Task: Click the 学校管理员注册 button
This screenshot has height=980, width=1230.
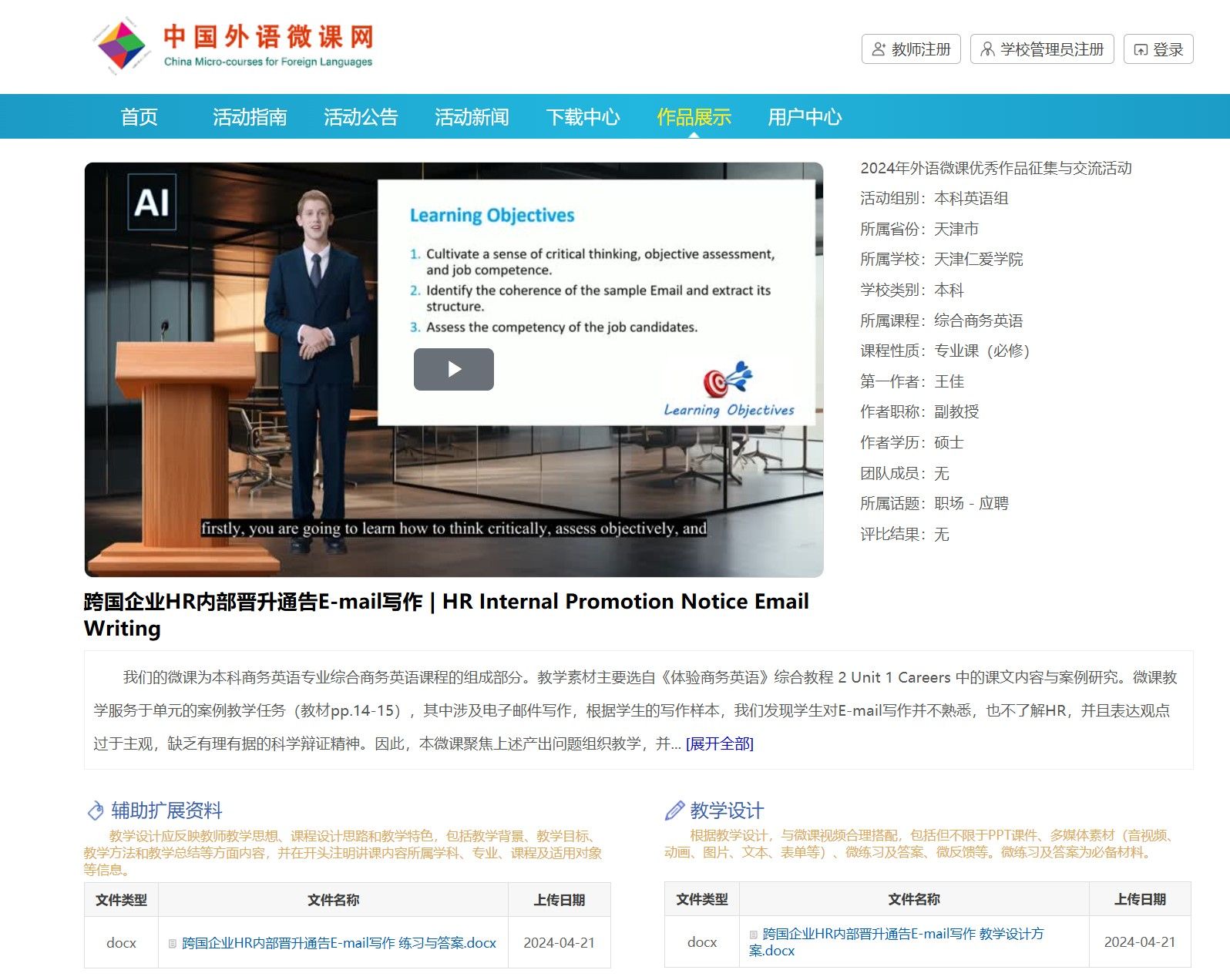Action: (x=1042, y=49)
